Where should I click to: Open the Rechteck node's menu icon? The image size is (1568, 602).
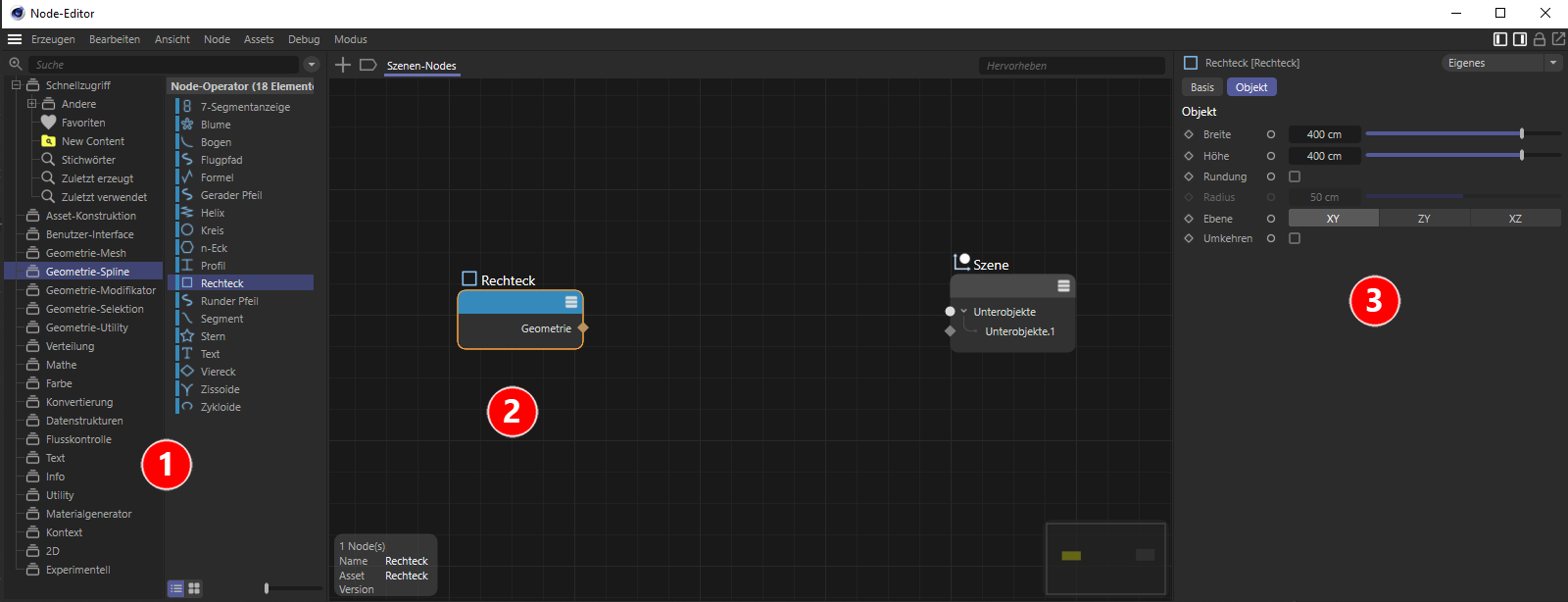point(571,302)
